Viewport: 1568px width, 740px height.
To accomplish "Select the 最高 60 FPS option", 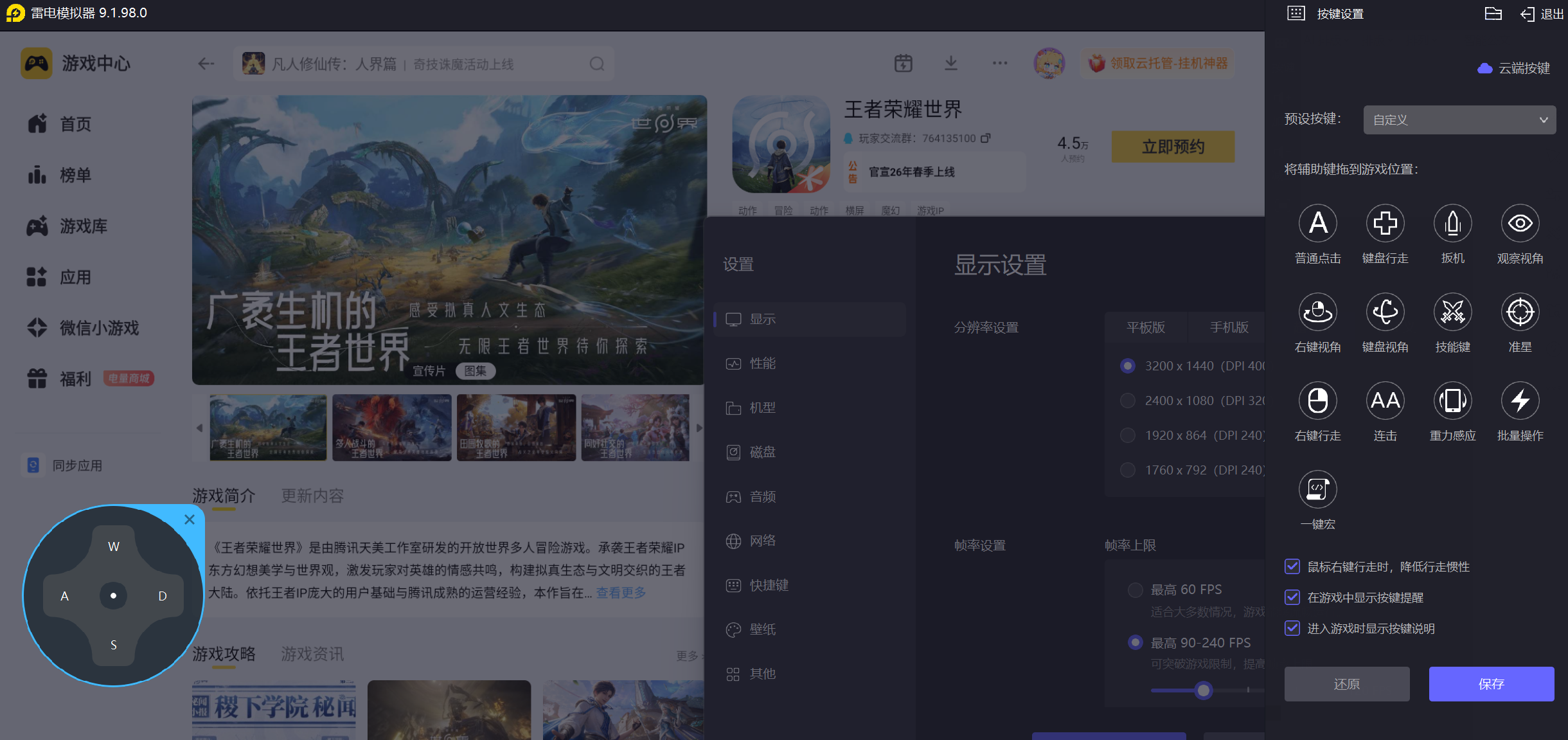I will pos(1136,590).
